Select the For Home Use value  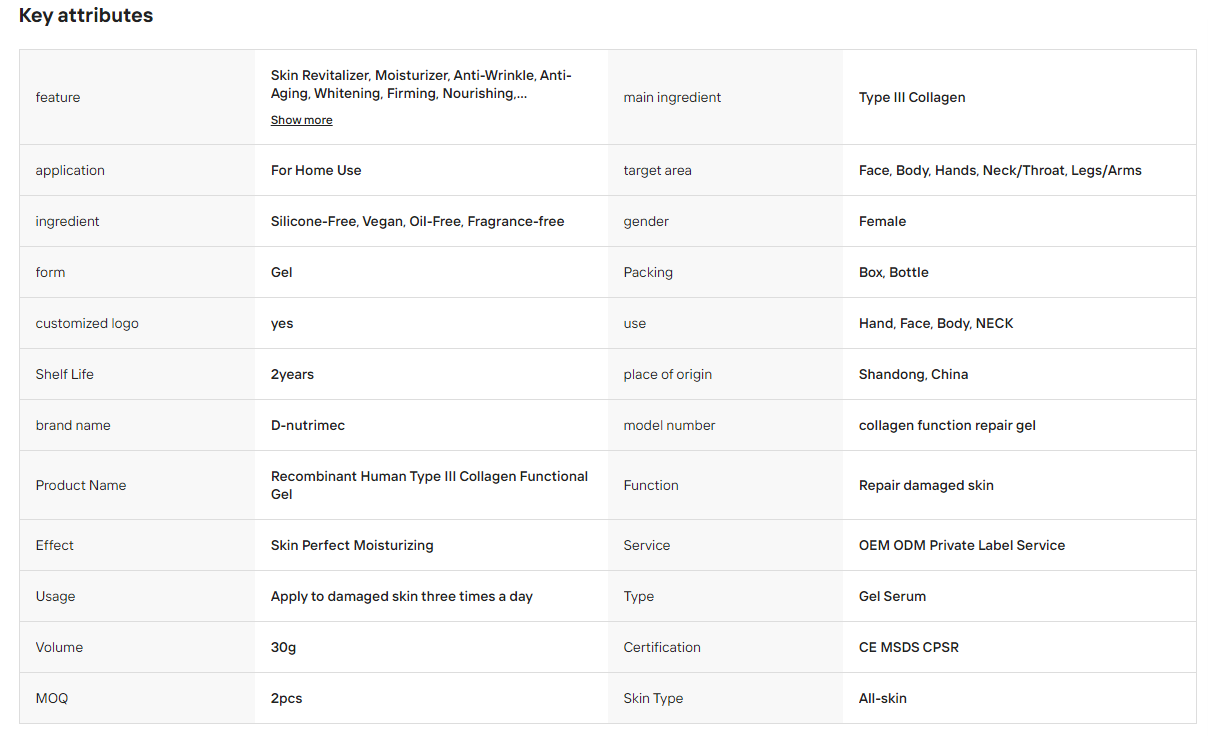coord(316,170)
